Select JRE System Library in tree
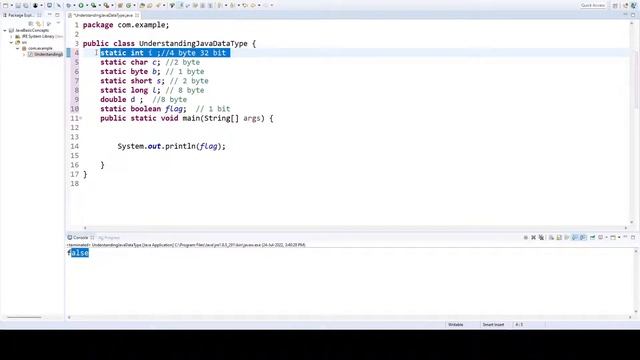The image size is (640, 360). pos(38,36)
